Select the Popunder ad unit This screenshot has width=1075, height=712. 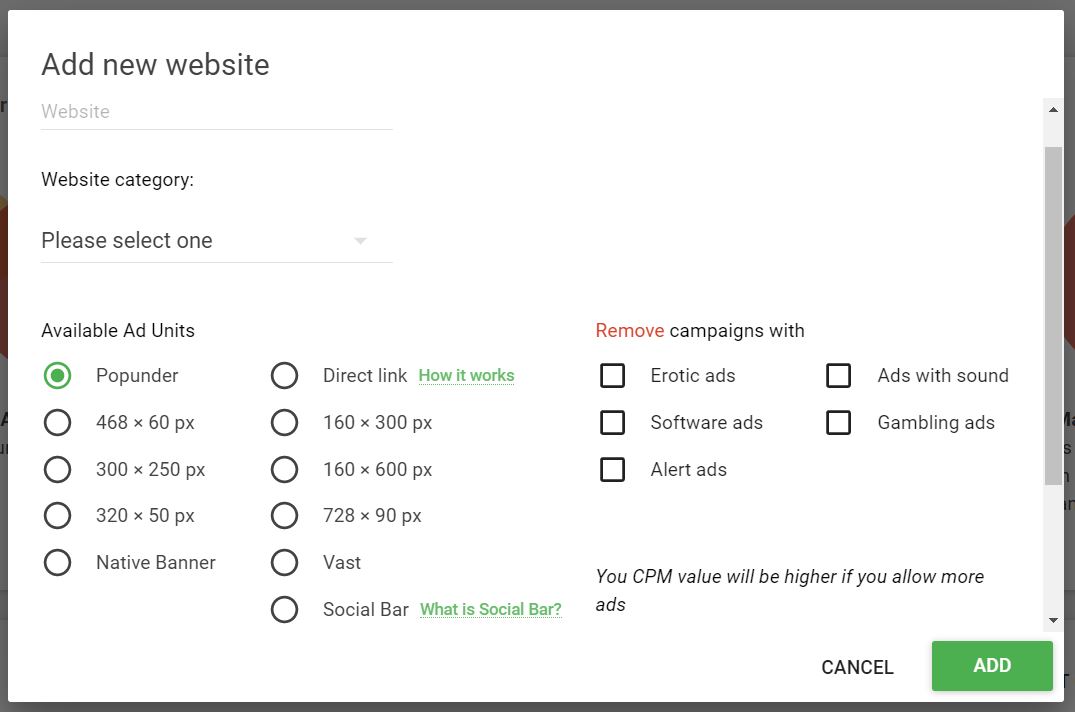pyautogui.click(x=57, y=375)
